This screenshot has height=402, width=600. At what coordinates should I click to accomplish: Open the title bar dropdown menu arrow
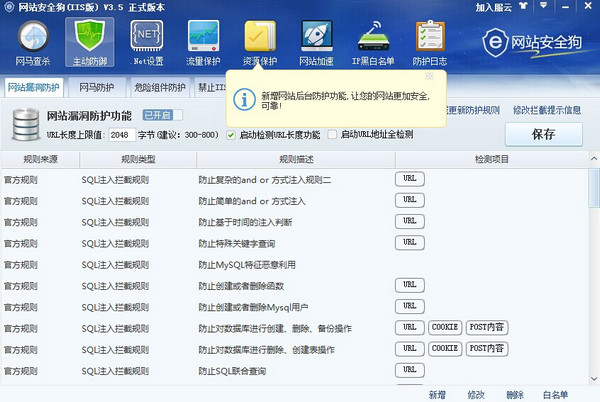point(543,6)
